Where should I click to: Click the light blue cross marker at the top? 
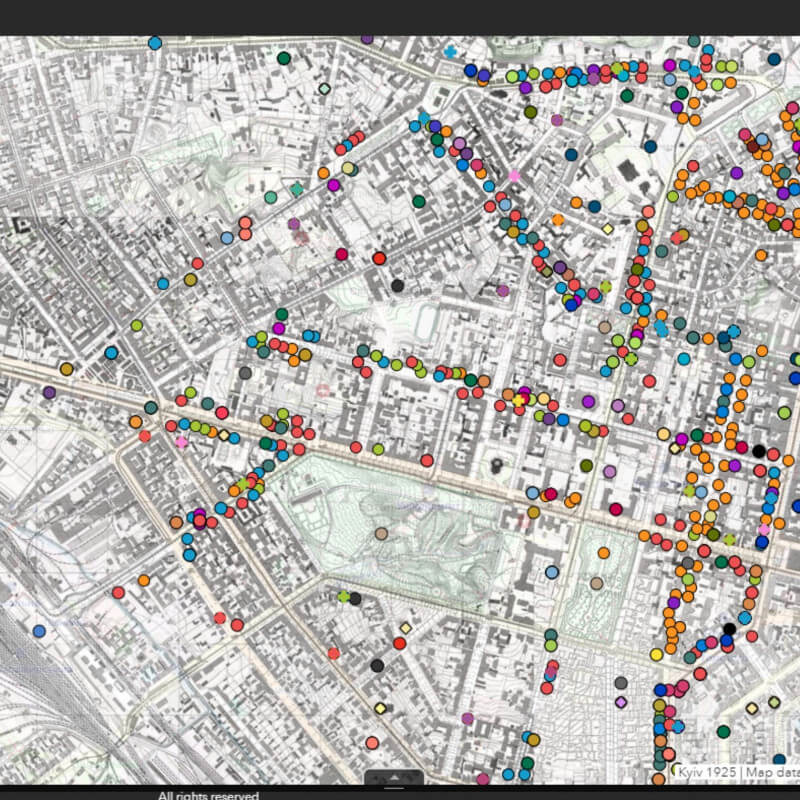[x=450, y=51]
